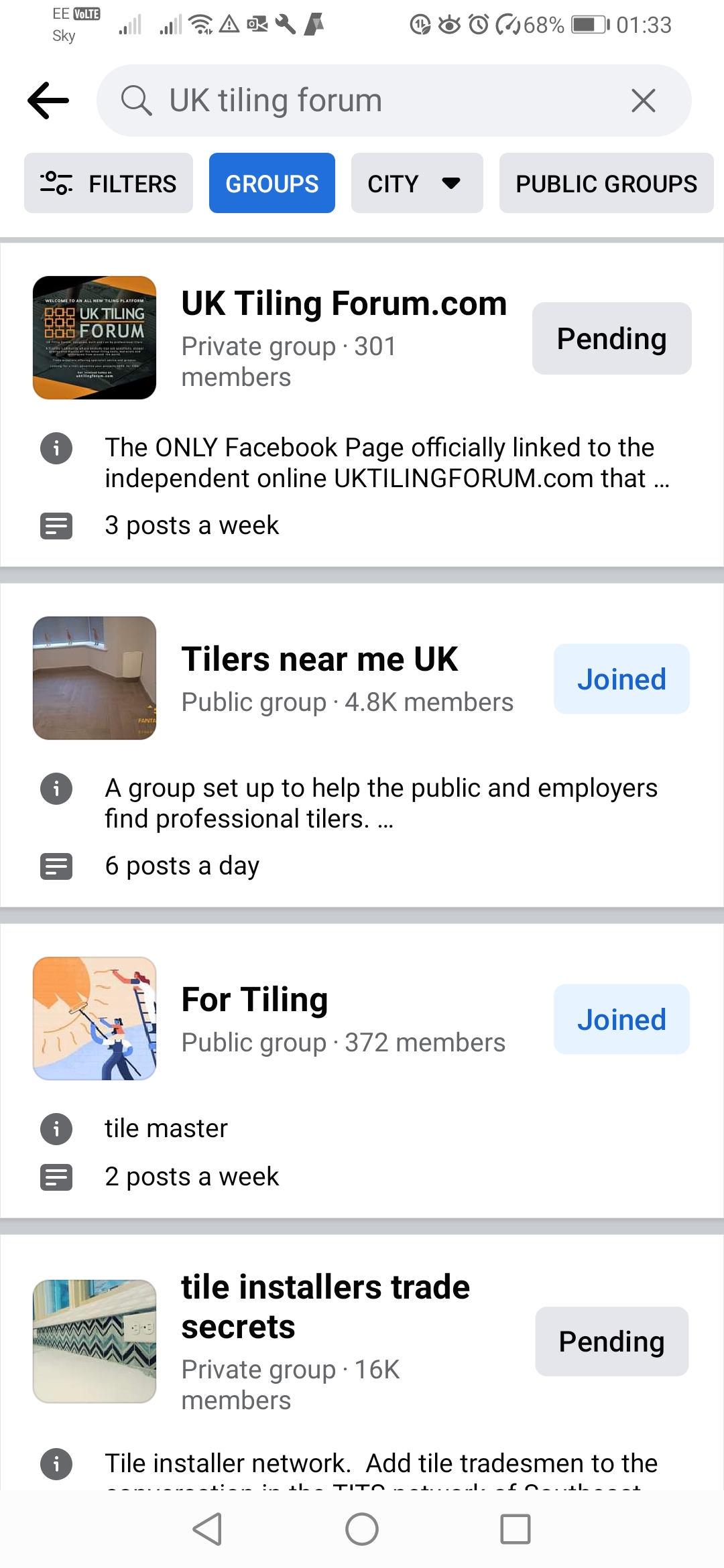Clear the search field with the X icon

[x=643, y=101]
